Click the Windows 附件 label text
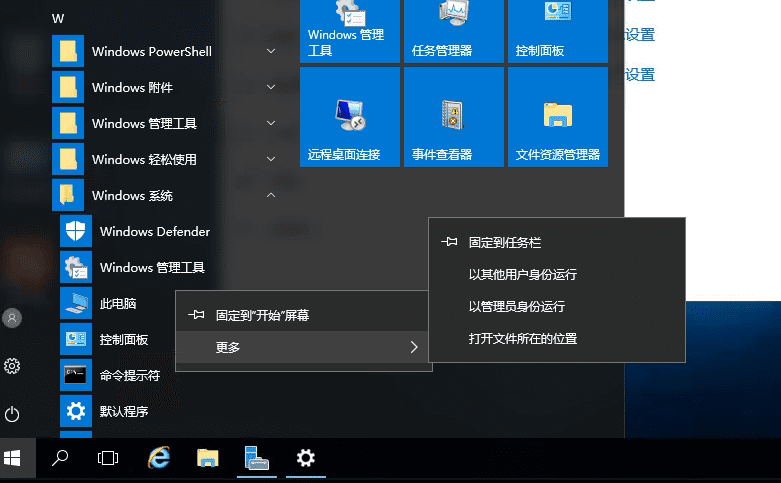 pos(132,88)
